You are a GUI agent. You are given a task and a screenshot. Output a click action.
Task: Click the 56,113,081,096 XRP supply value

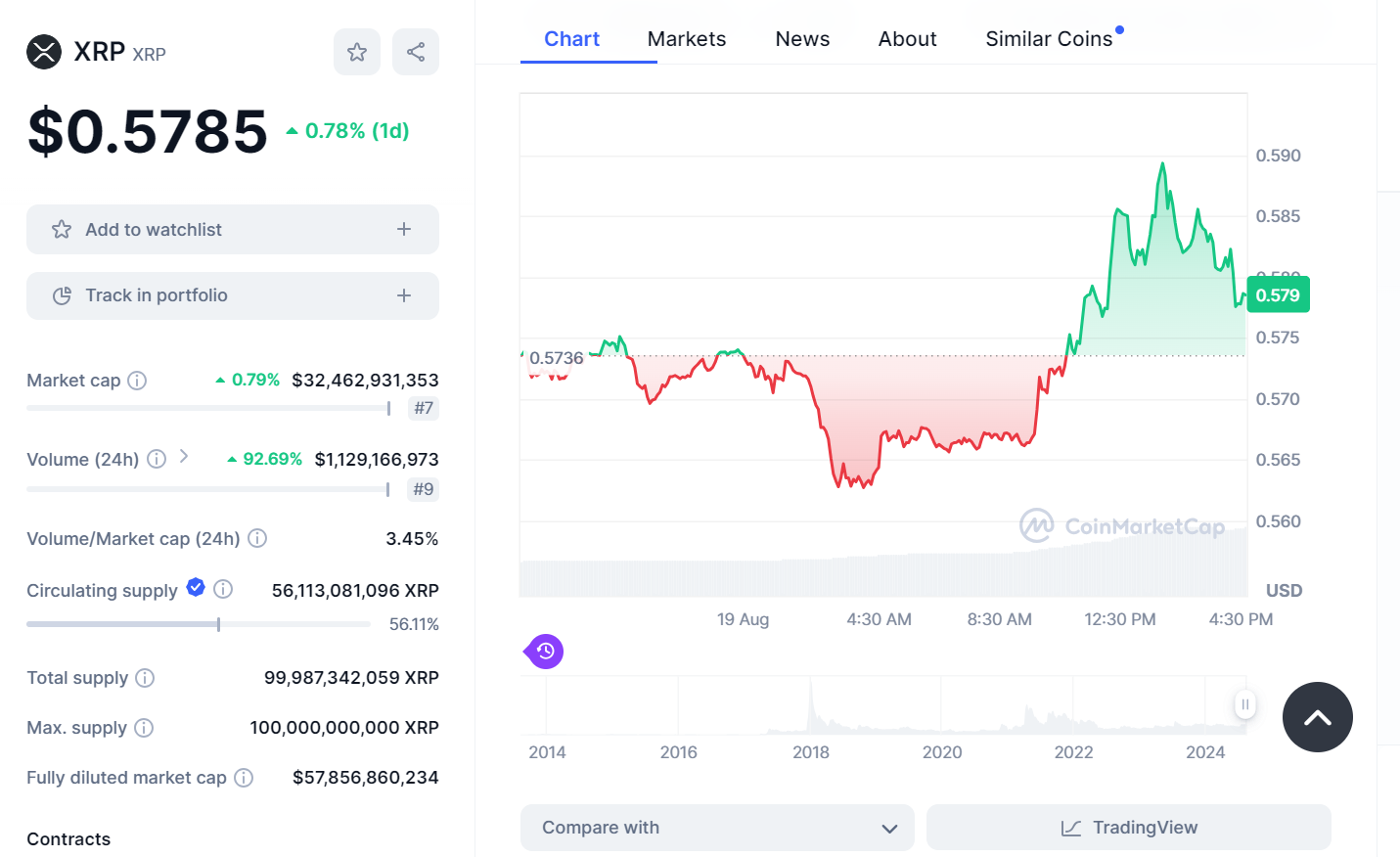point(355,590)
